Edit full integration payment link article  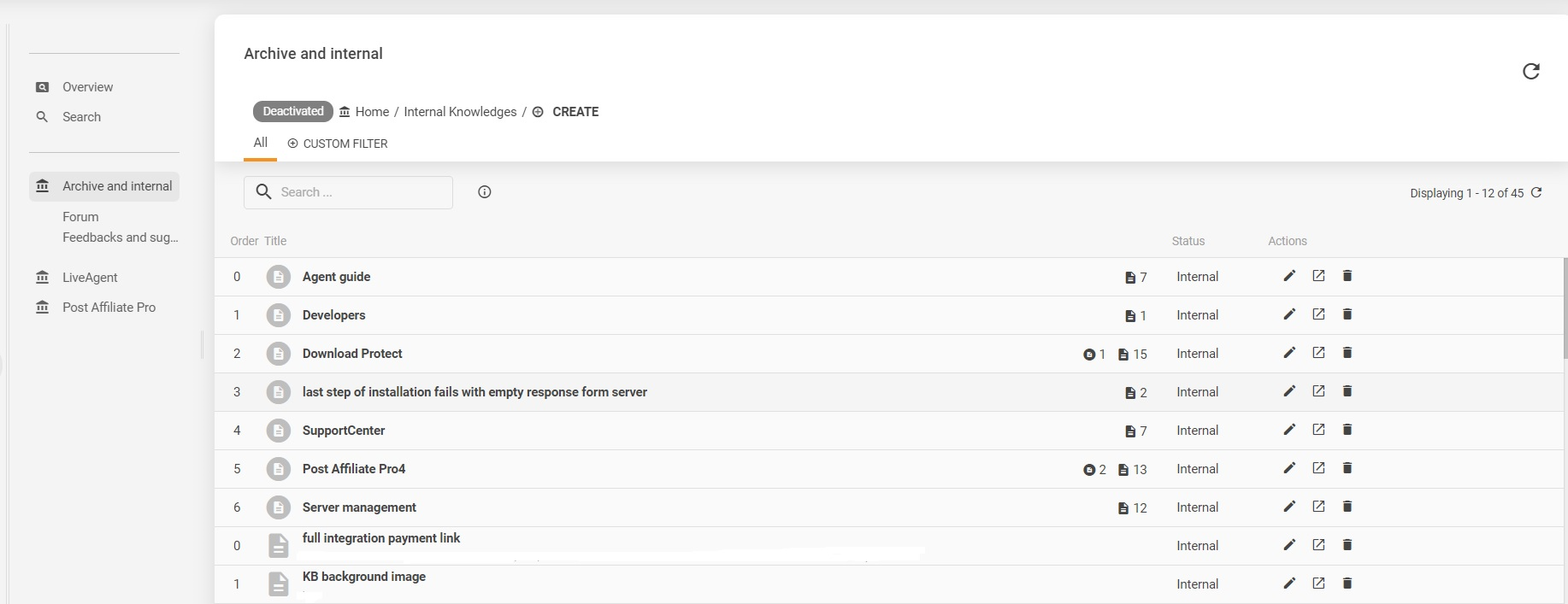click(1289, 545)
